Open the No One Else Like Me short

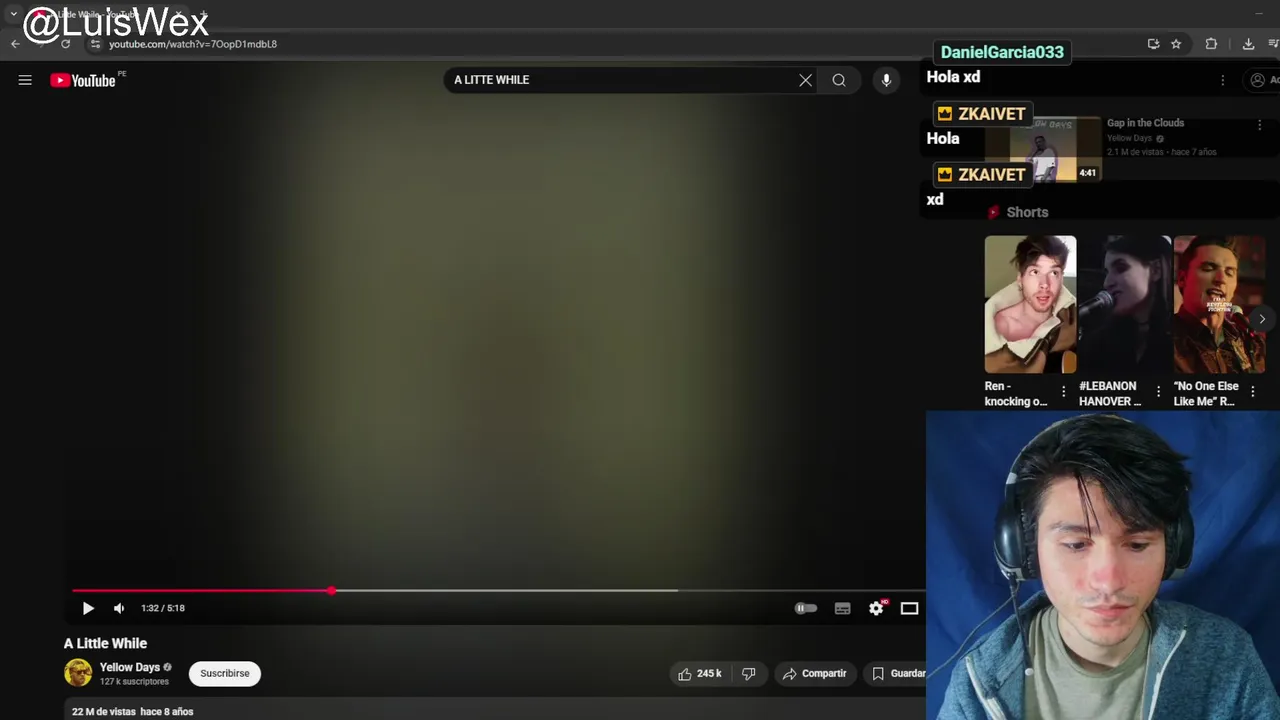(1219, 304)
